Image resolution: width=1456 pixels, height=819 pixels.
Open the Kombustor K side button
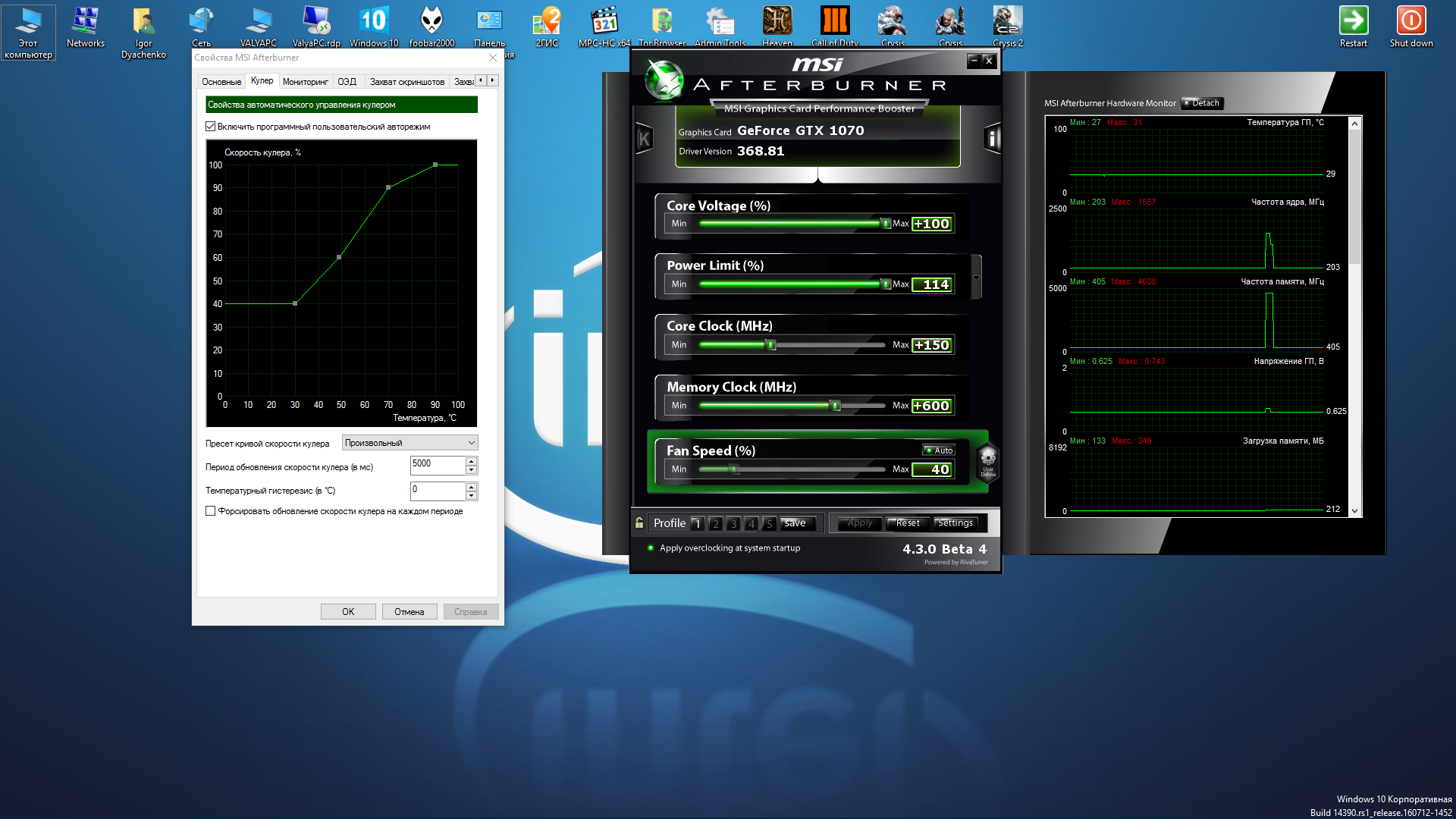(x=644, y=139)
